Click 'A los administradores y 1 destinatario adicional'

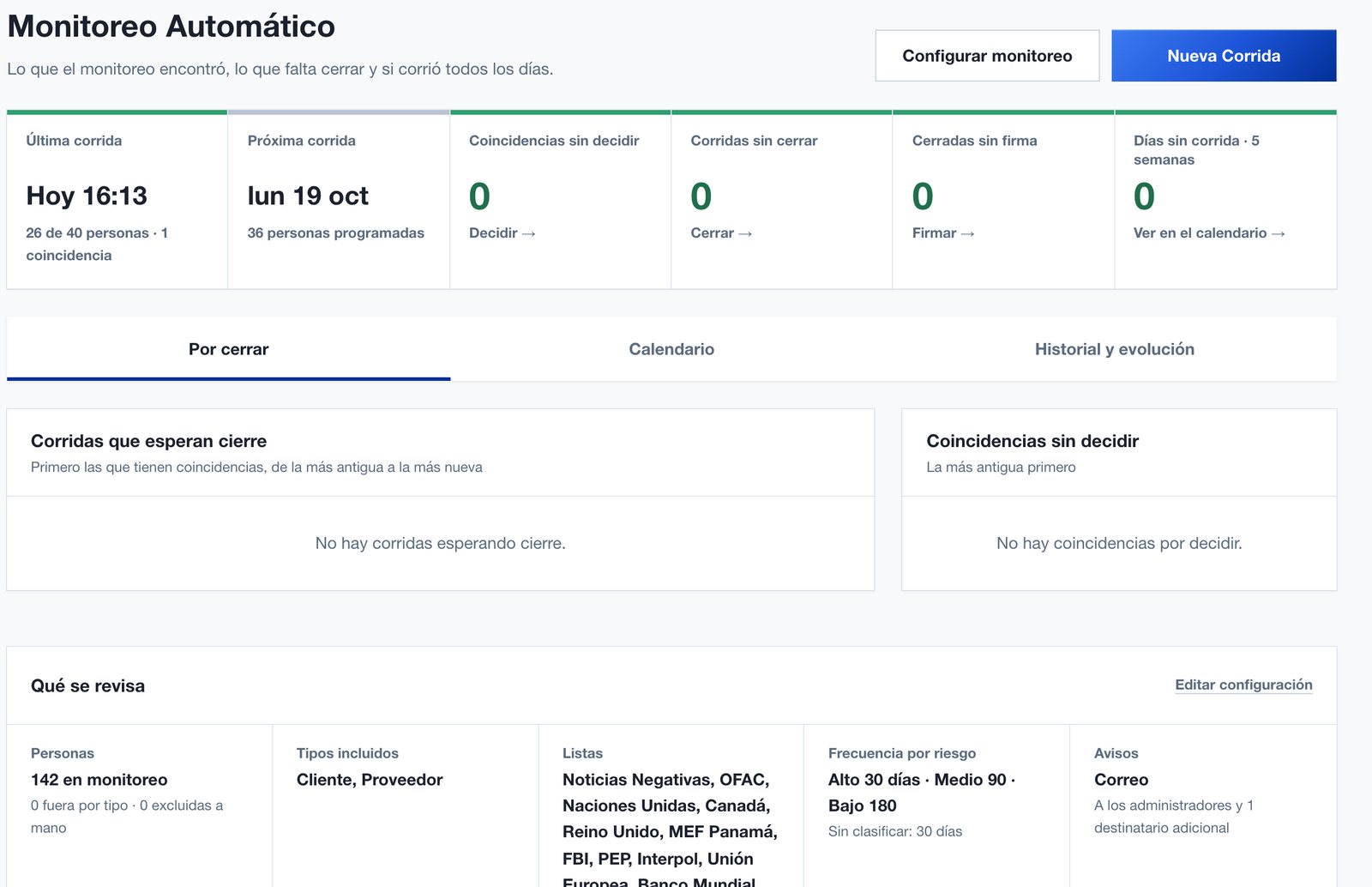[x=1173, y=817]
